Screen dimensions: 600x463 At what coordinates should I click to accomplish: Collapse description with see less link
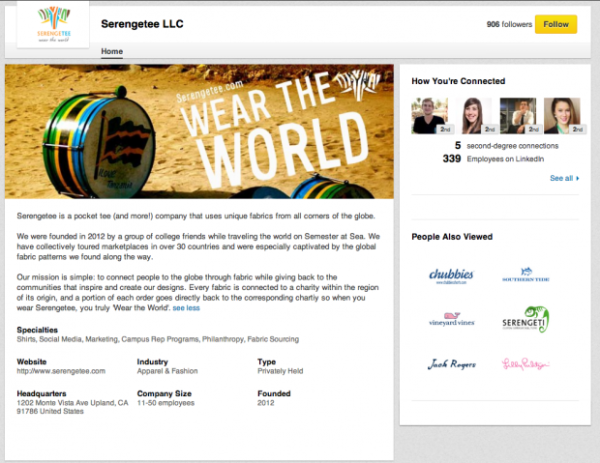pos(186,308)
